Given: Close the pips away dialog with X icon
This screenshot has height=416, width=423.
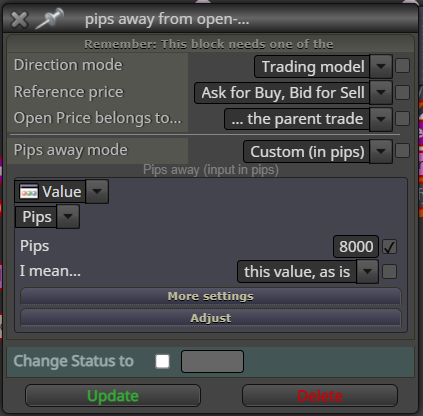Looking at the screenshot, I should pos(19,19).
